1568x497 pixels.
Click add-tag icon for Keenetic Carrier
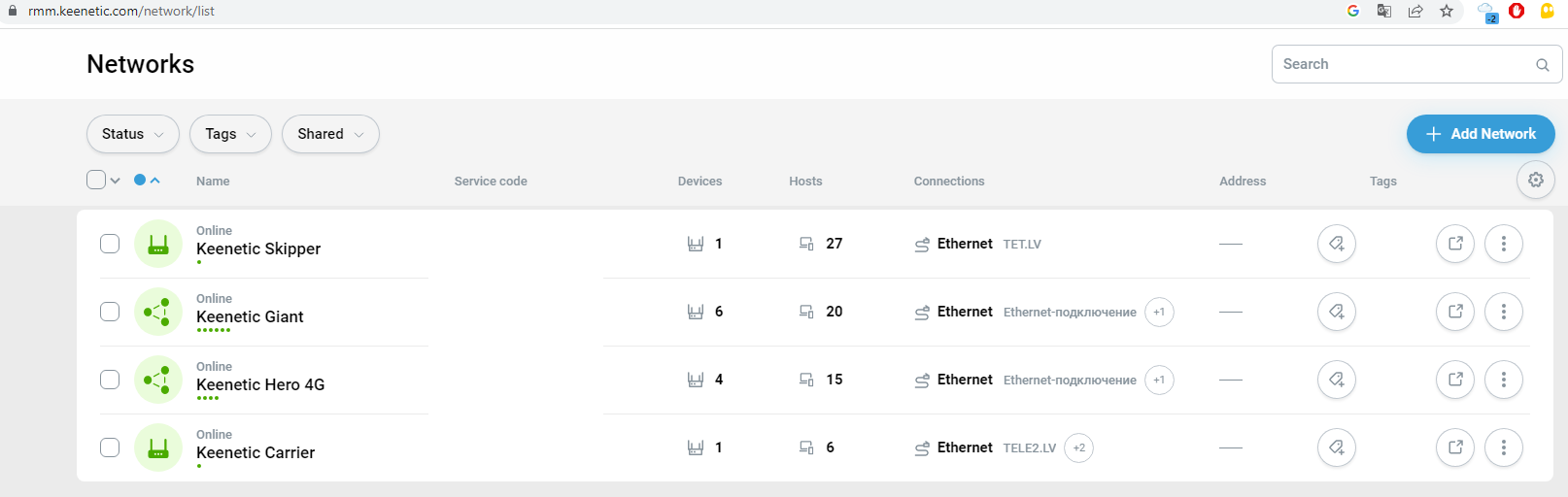(1337, 447)
